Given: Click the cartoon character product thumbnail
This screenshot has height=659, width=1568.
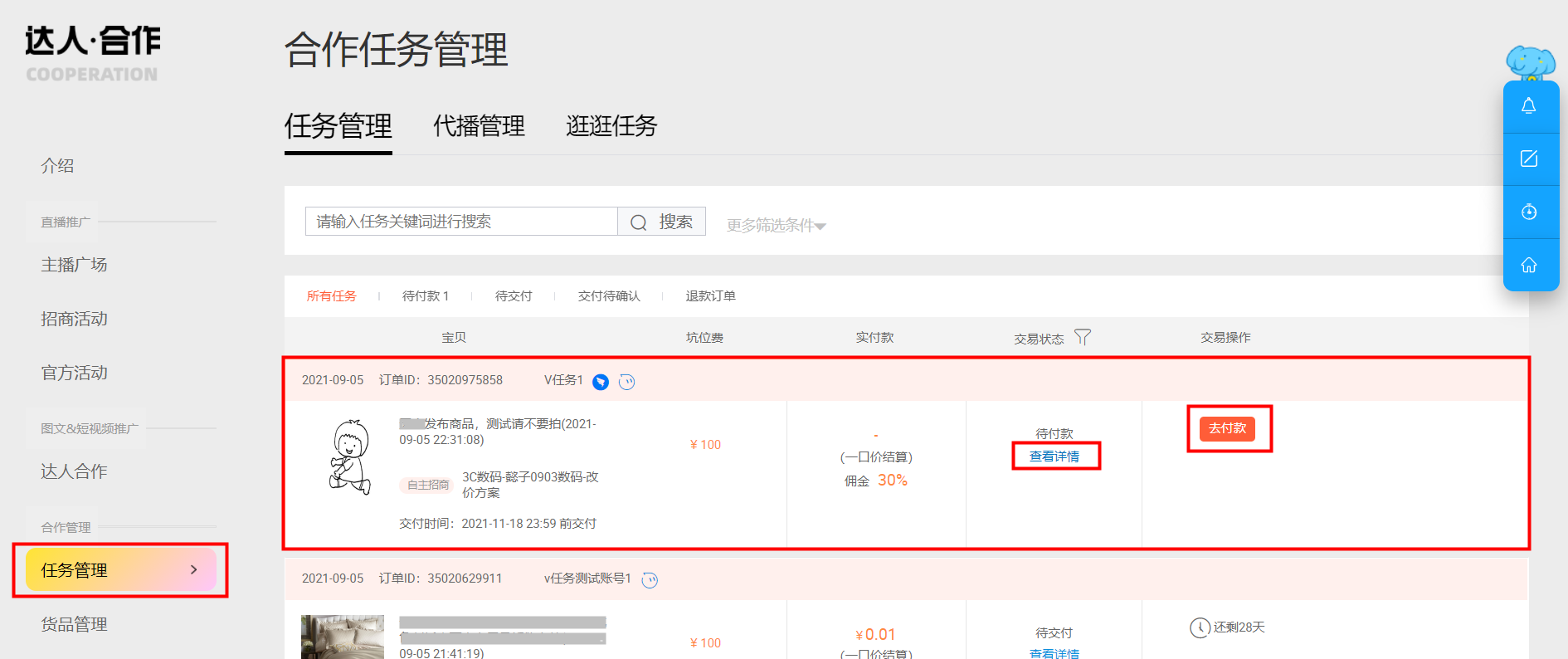Looking at the screenshot, I should pos(350,456).
